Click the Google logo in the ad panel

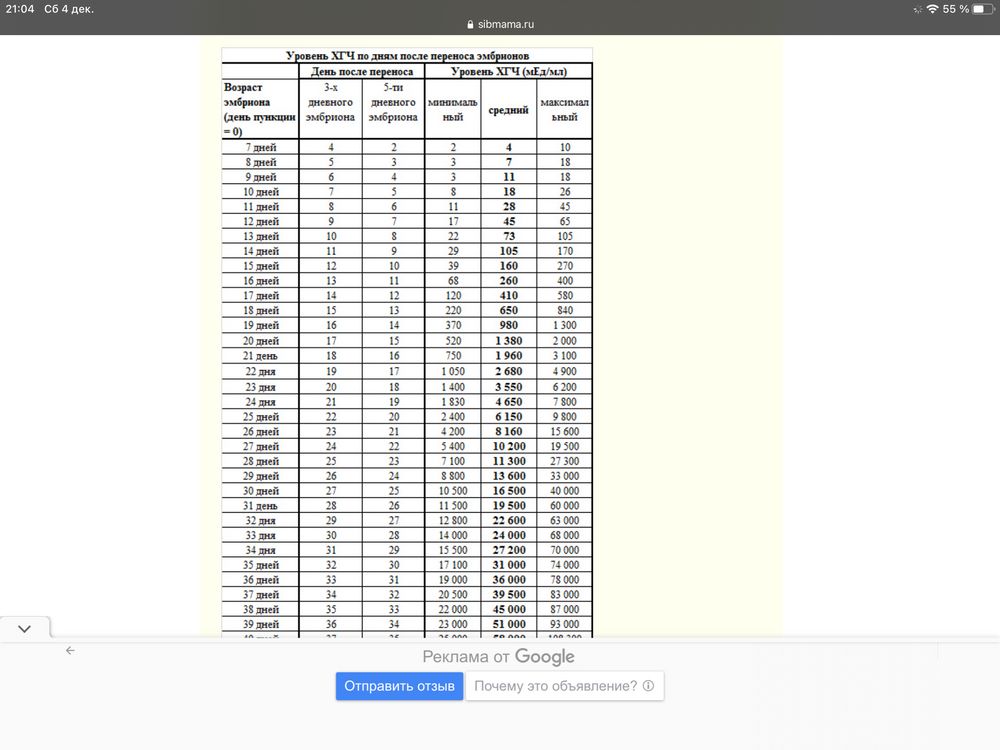click(x=545, y=657)
